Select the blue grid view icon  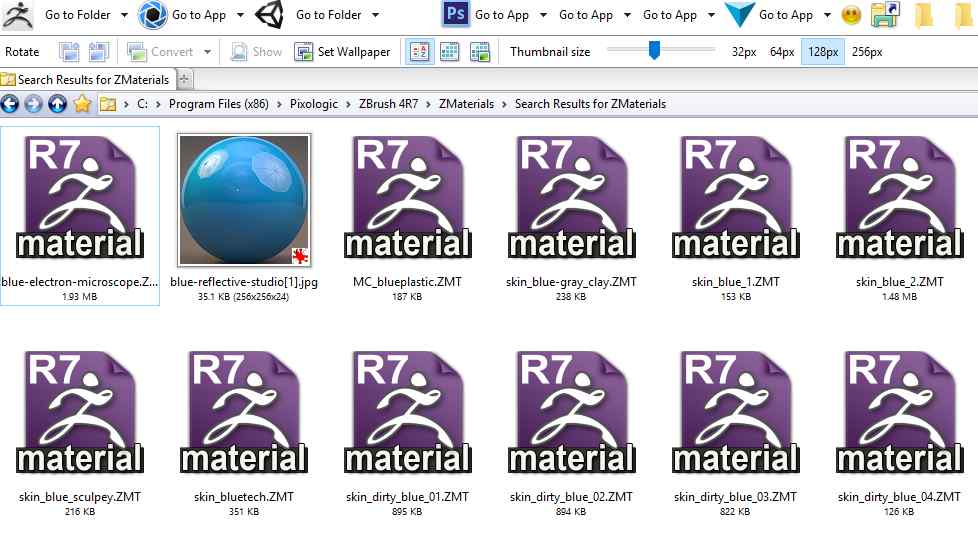[450, 52]
